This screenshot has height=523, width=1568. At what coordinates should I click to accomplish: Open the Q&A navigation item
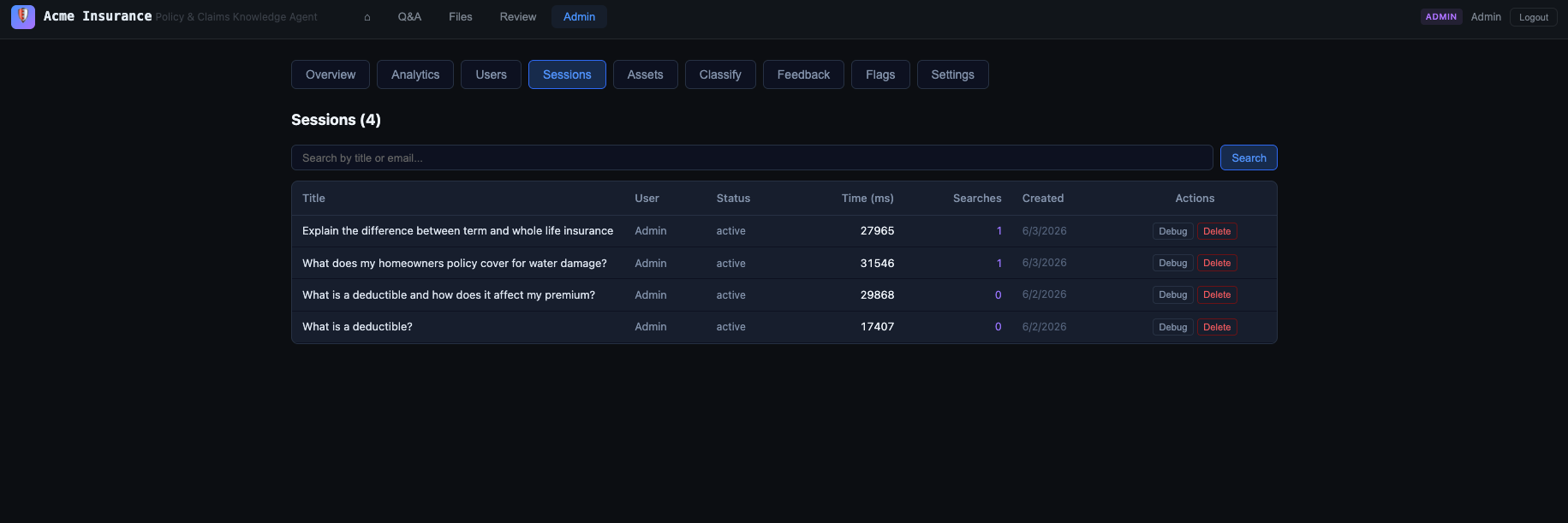coord(409,16)
